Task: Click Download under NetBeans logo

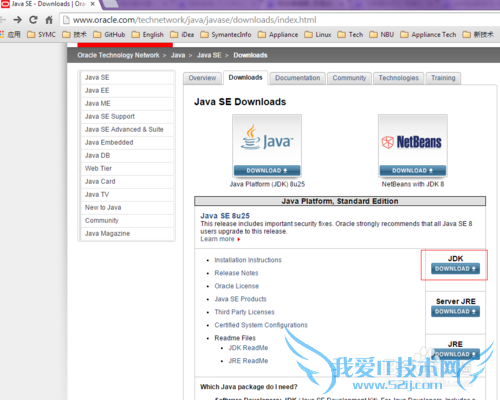Action: (x=413, y=171)
